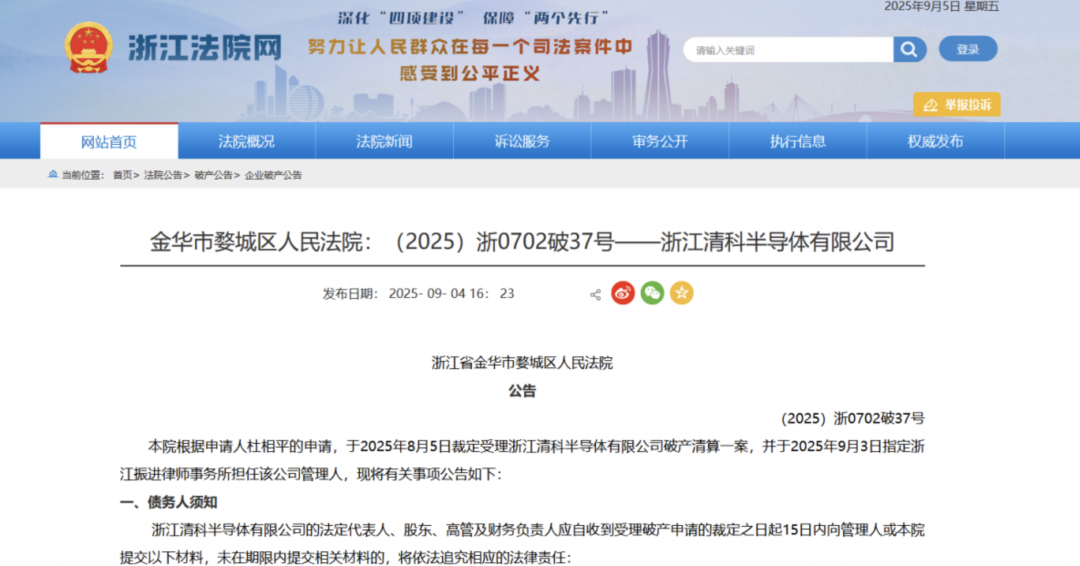Screen dimensions: 1080x566
Task: Share to QQ Zone star icon
Action: (681, 293)
